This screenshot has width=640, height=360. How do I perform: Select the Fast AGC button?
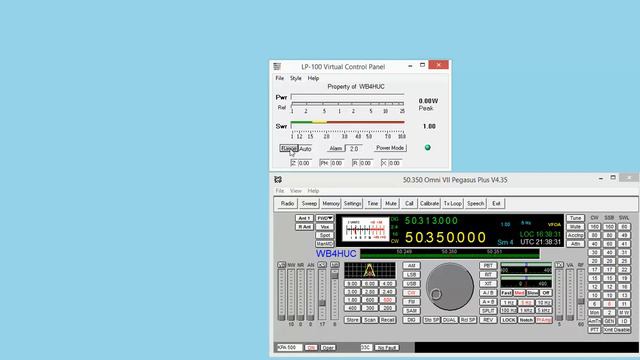(x=506, y=293)
